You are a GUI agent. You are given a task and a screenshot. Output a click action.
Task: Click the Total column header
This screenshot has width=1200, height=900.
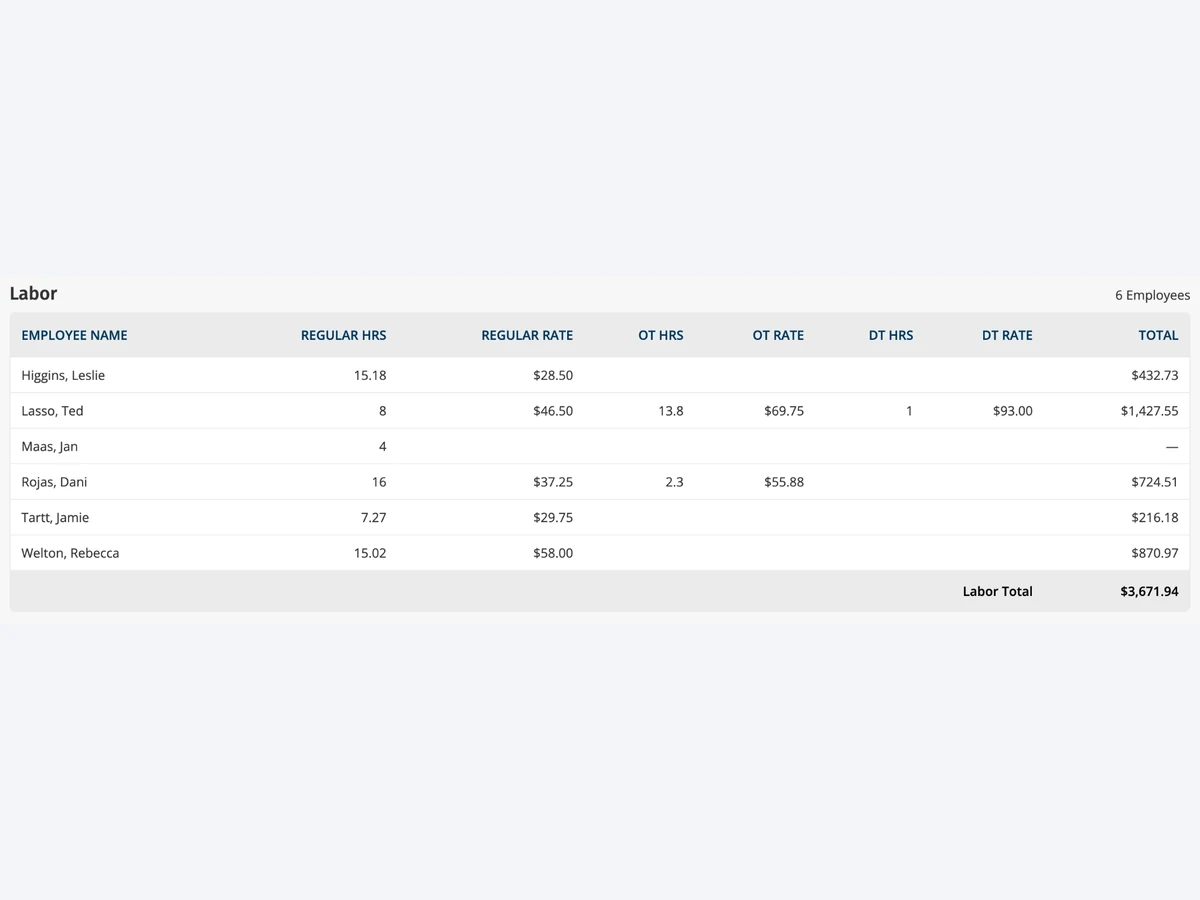coord(1158,335)
